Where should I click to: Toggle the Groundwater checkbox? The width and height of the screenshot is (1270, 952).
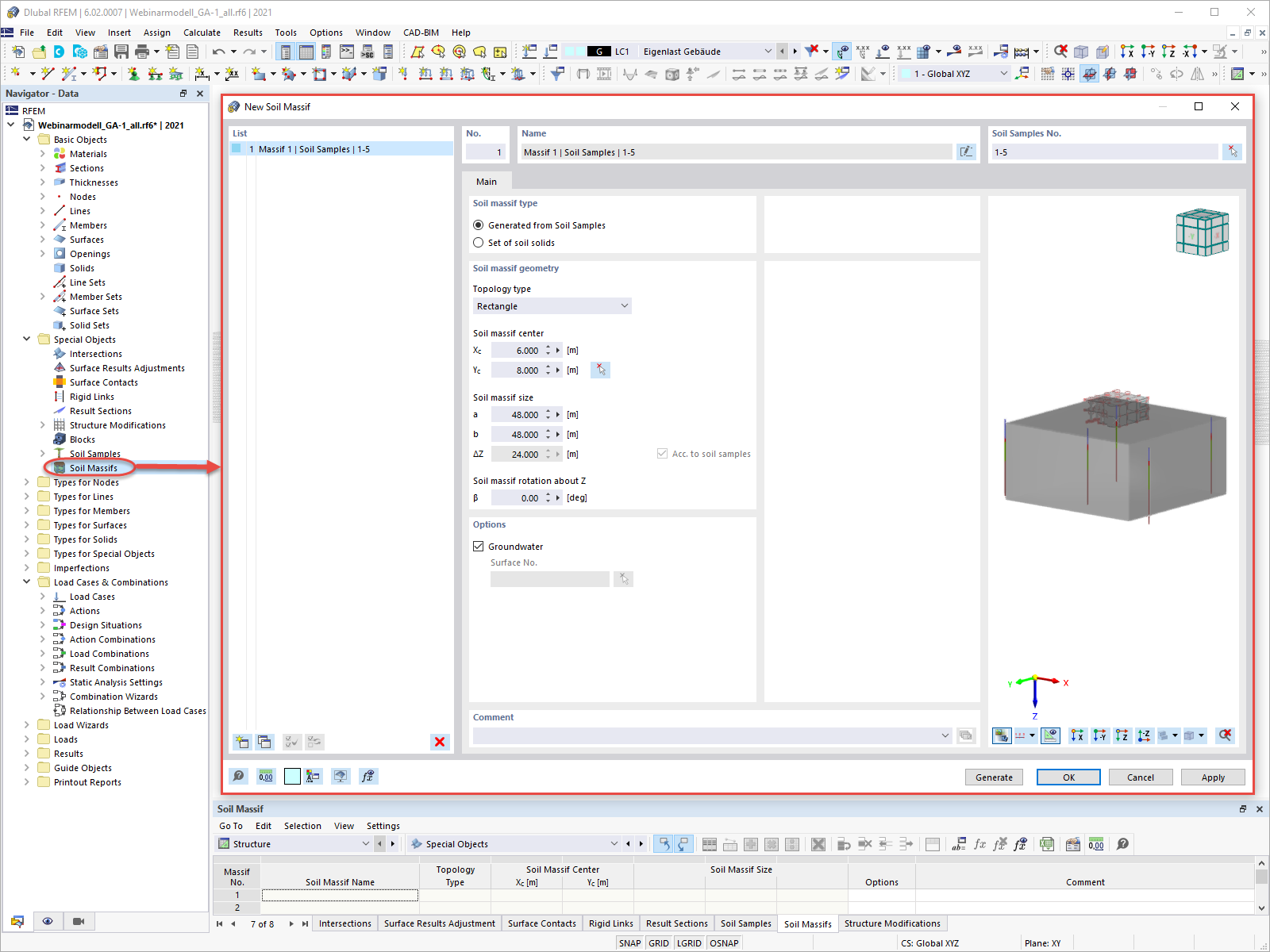point(479,547)
